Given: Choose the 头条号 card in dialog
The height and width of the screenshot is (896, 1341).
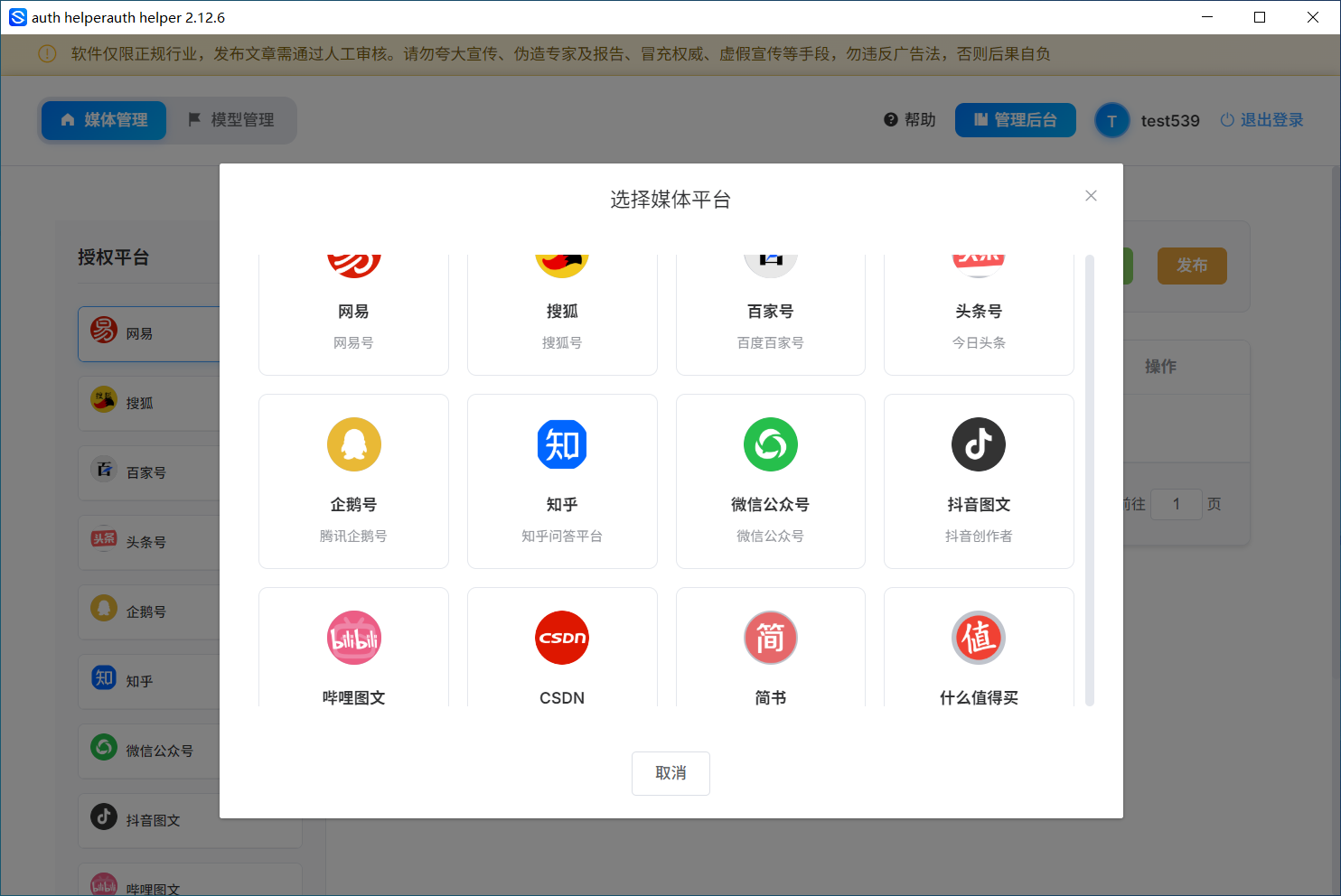Looking at the screenshot, I should (x=979, y=314).
